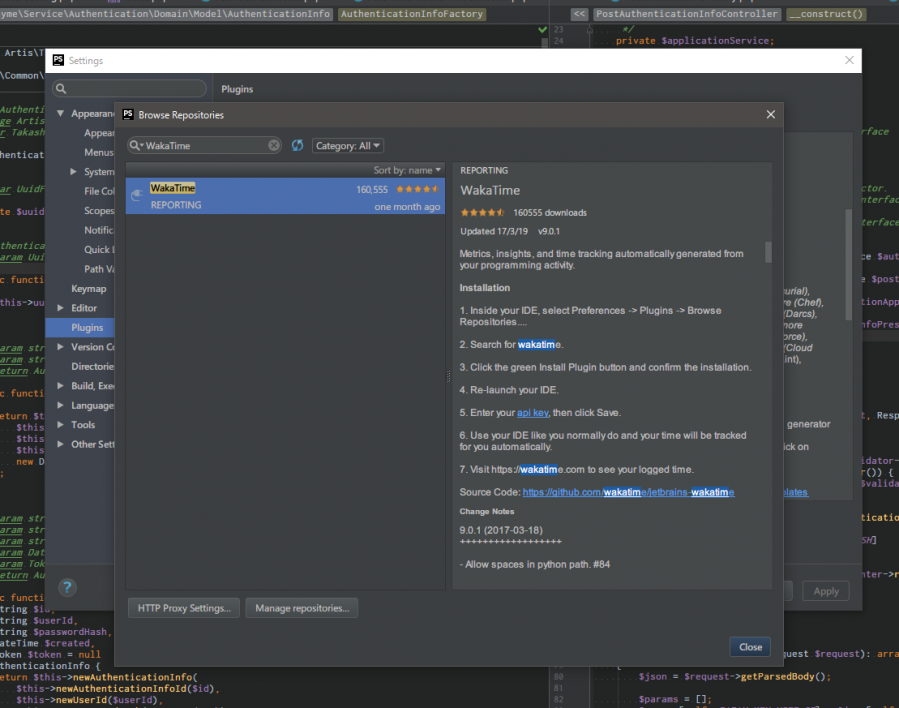
Task: Expand the Languages section
Action: 60,405
